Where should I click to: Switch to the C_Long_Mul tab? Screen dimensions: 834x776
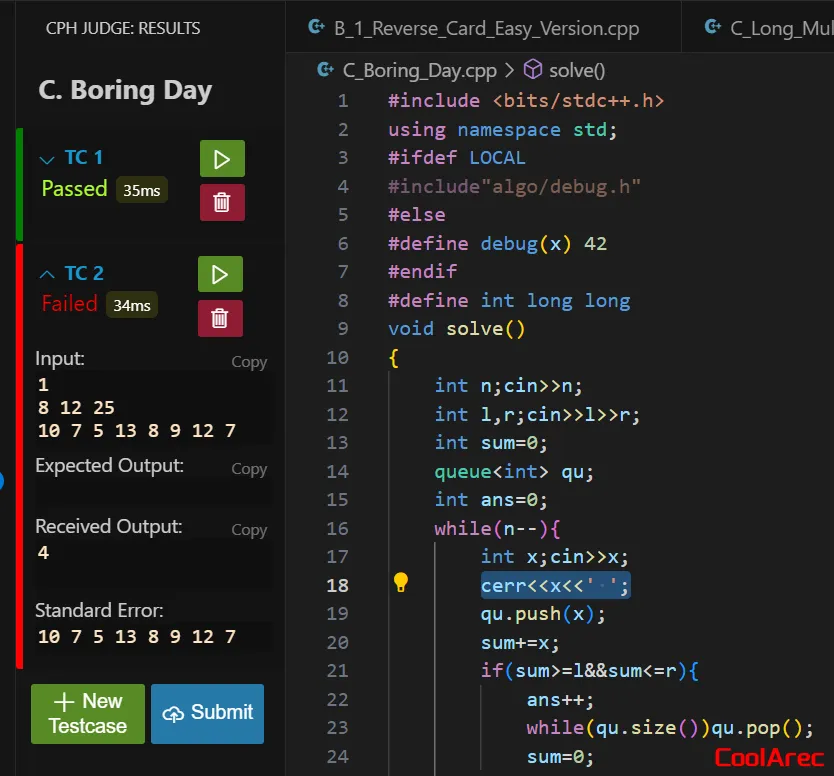tap(758, 28)
